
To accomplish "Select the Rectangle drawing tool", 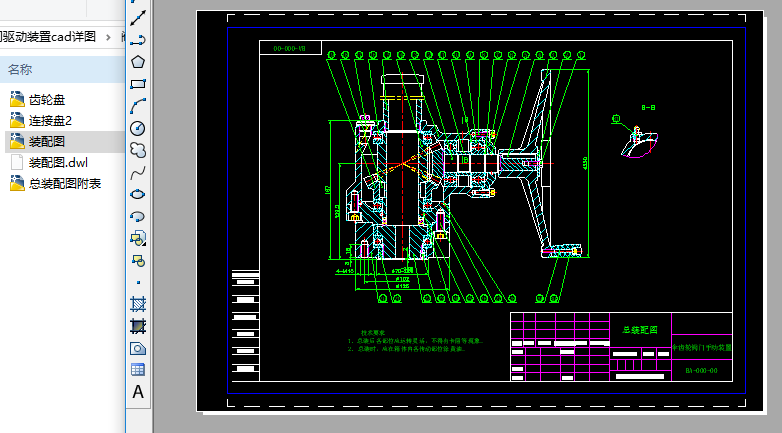I will [138, 84].
